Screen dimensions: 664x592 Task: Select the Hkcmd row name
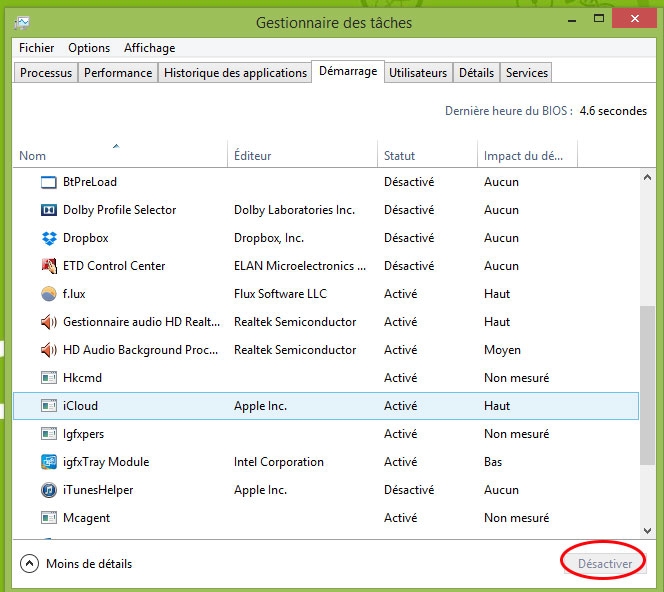(x=82, y=378)
